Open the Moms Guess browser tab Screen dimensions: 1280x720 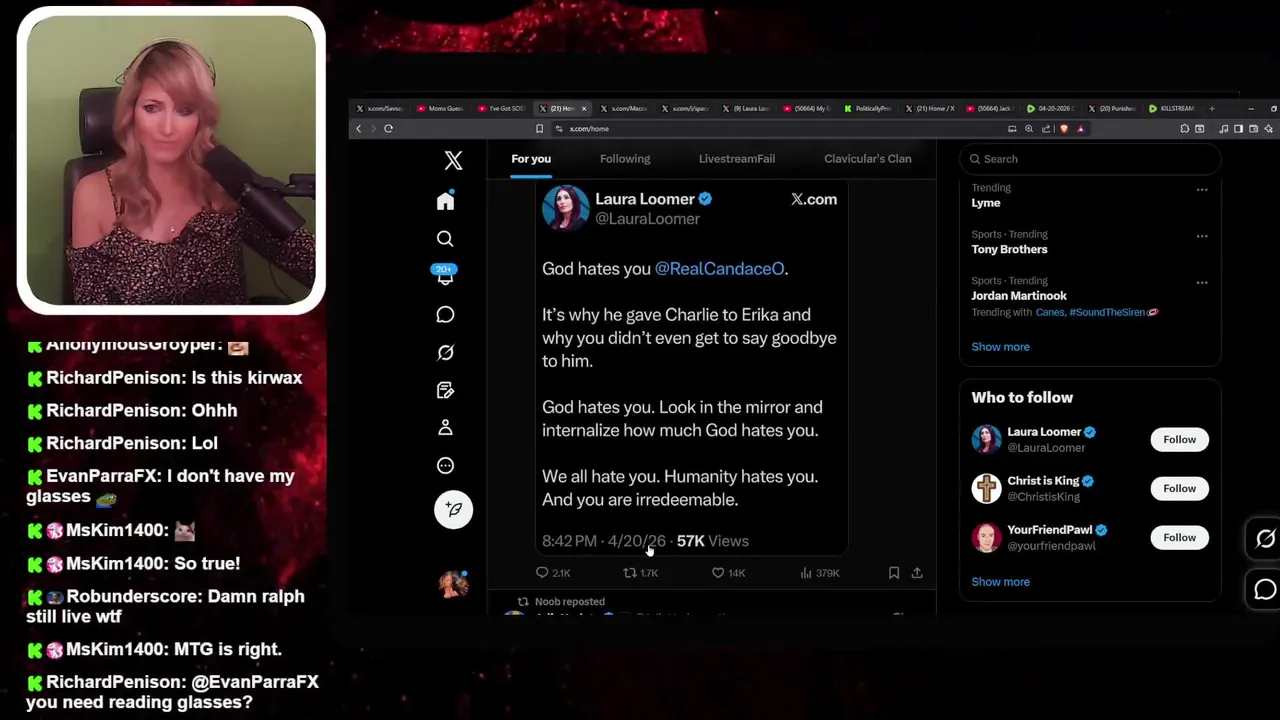(440, 108)
